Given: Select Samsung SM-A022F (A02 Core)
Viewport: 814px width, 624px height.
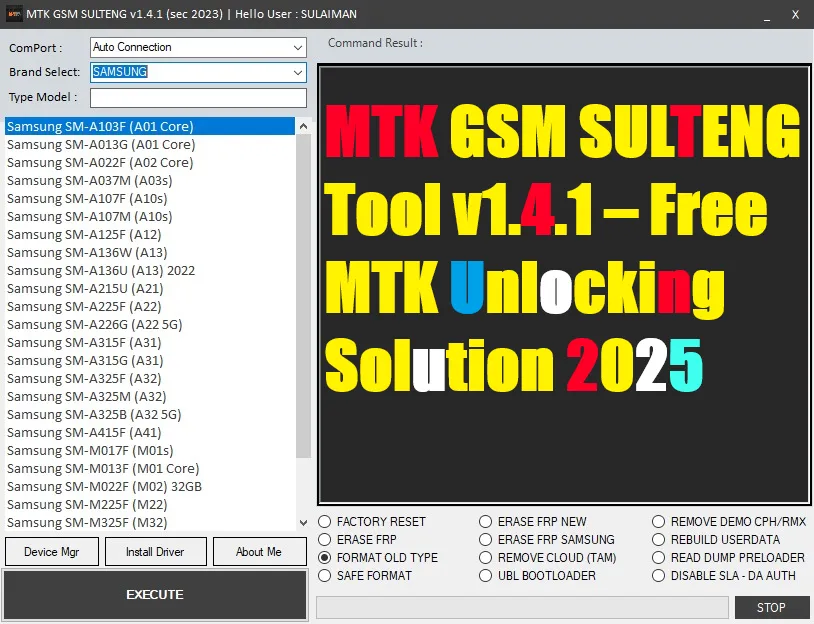Looking at the screenshot, I should (150, 162).
